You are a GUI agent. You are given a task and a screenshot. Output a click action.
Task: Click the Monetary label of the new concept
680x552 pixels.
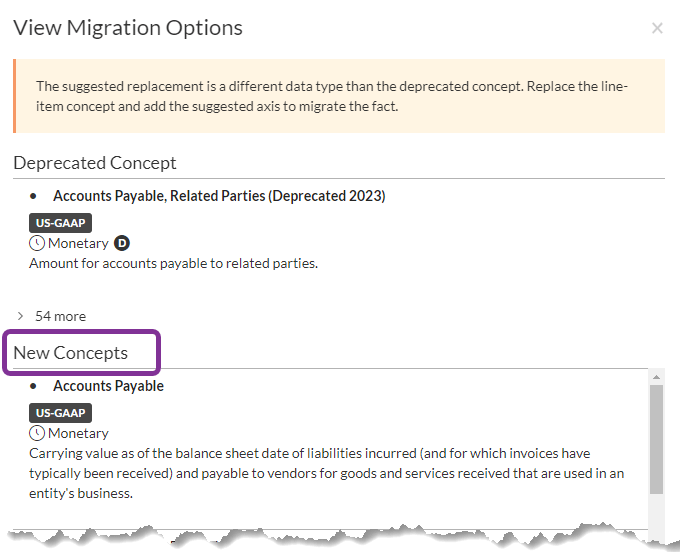pyautogui.click(x=78, y=433)
